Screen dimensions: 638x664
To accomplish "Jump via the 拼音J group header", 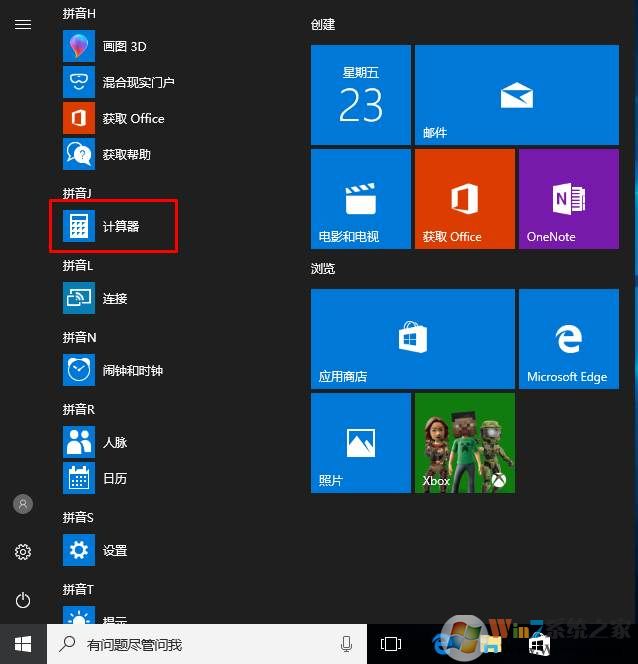I will click(77, 193).
